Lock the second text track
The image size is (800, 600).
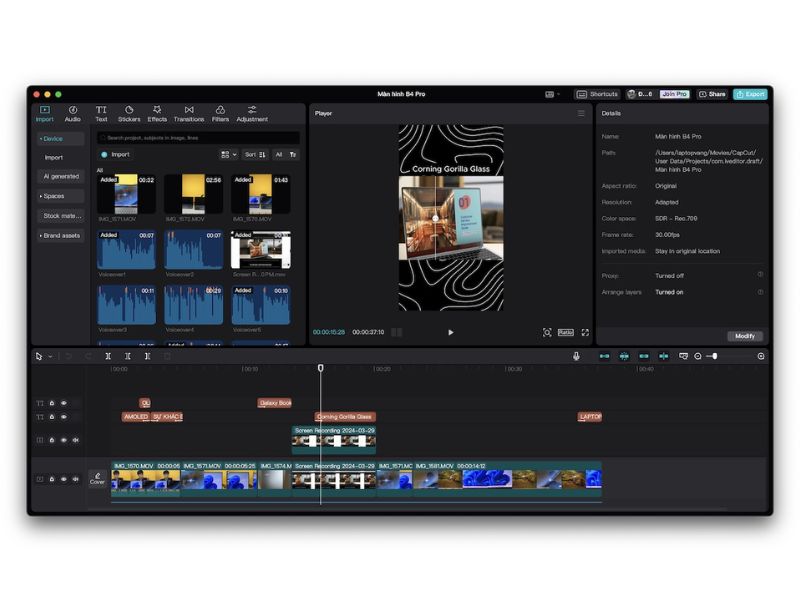tap(52, 417)
